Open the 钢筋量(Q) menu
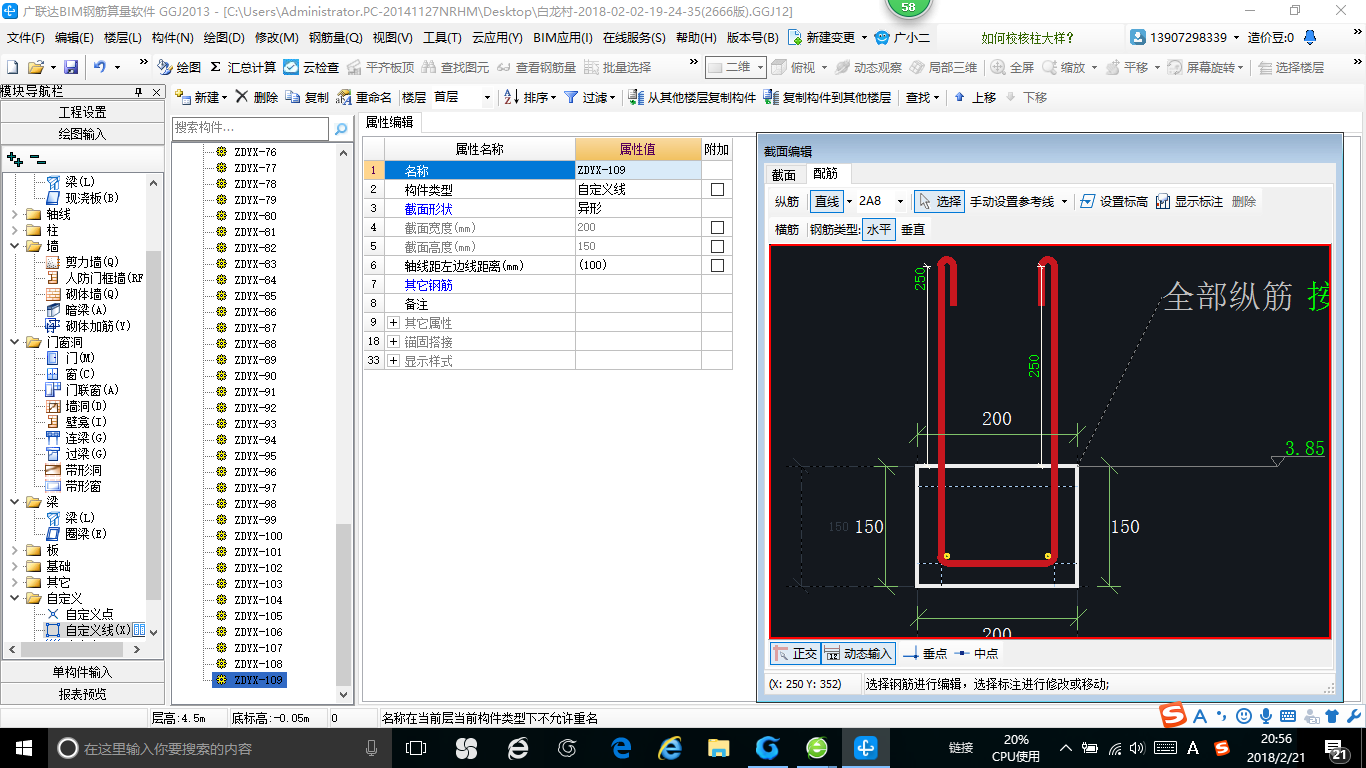1366x768 pixels. click(x=335, y=38)
